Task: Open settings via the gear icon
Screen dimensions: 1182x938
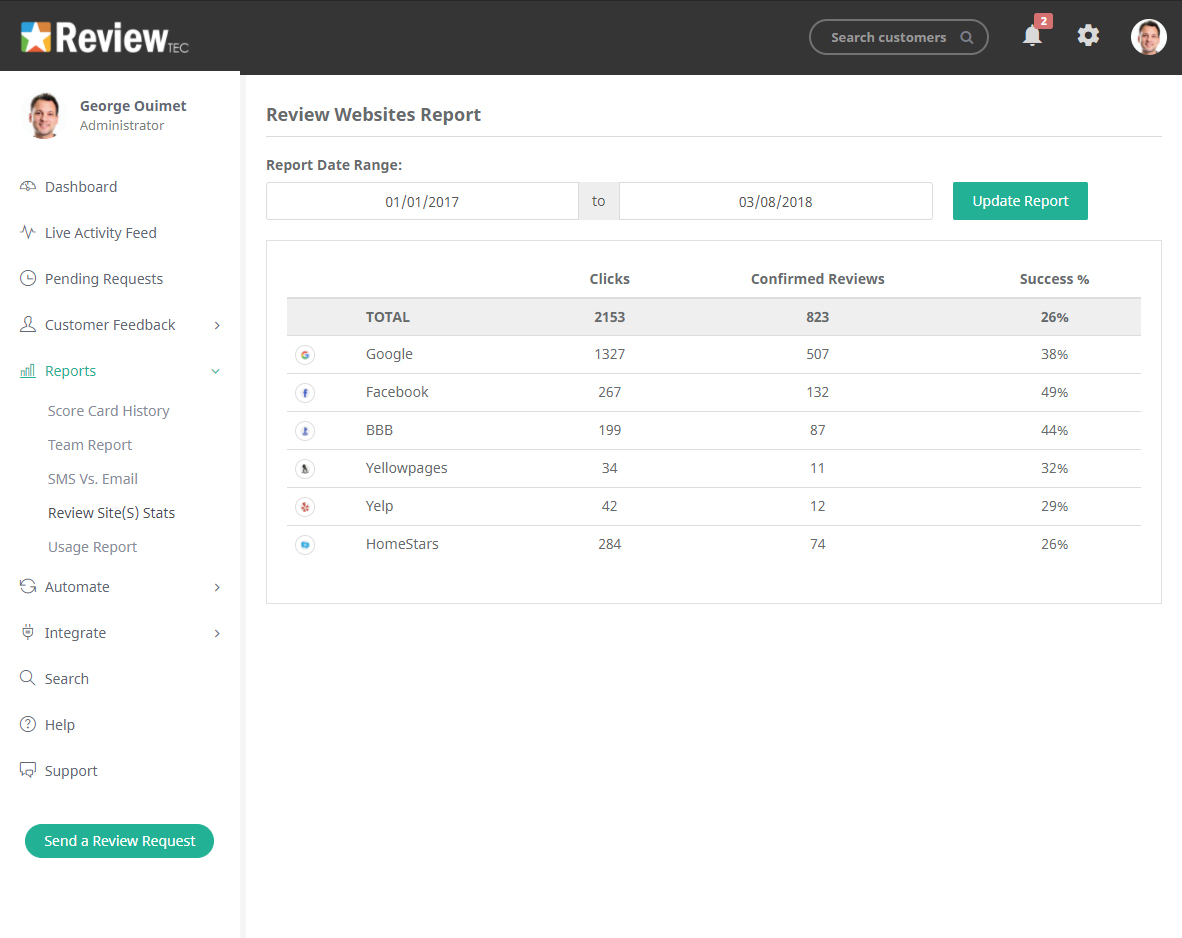Action: pos(1088,35)
